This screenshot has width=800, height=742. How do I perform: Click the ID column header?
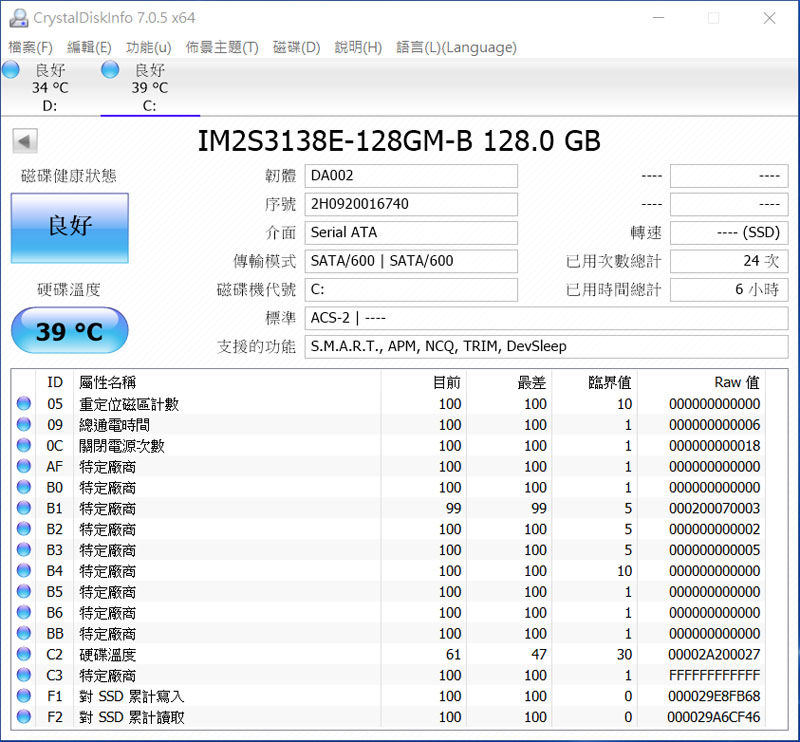click(x=55, y=382)
